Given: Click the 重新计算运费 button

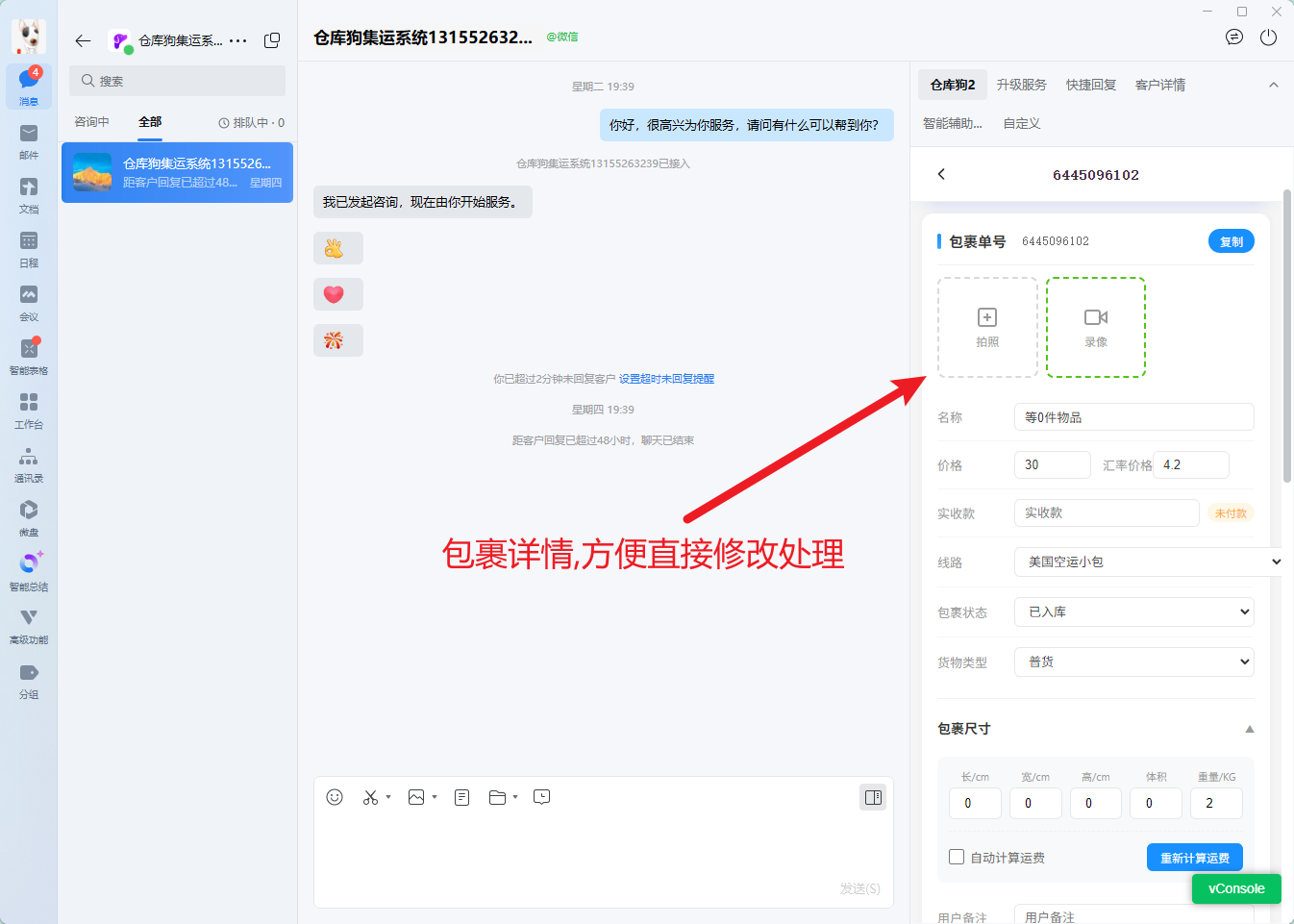Looking at the screenshot, I should (x=1195, y=858).
